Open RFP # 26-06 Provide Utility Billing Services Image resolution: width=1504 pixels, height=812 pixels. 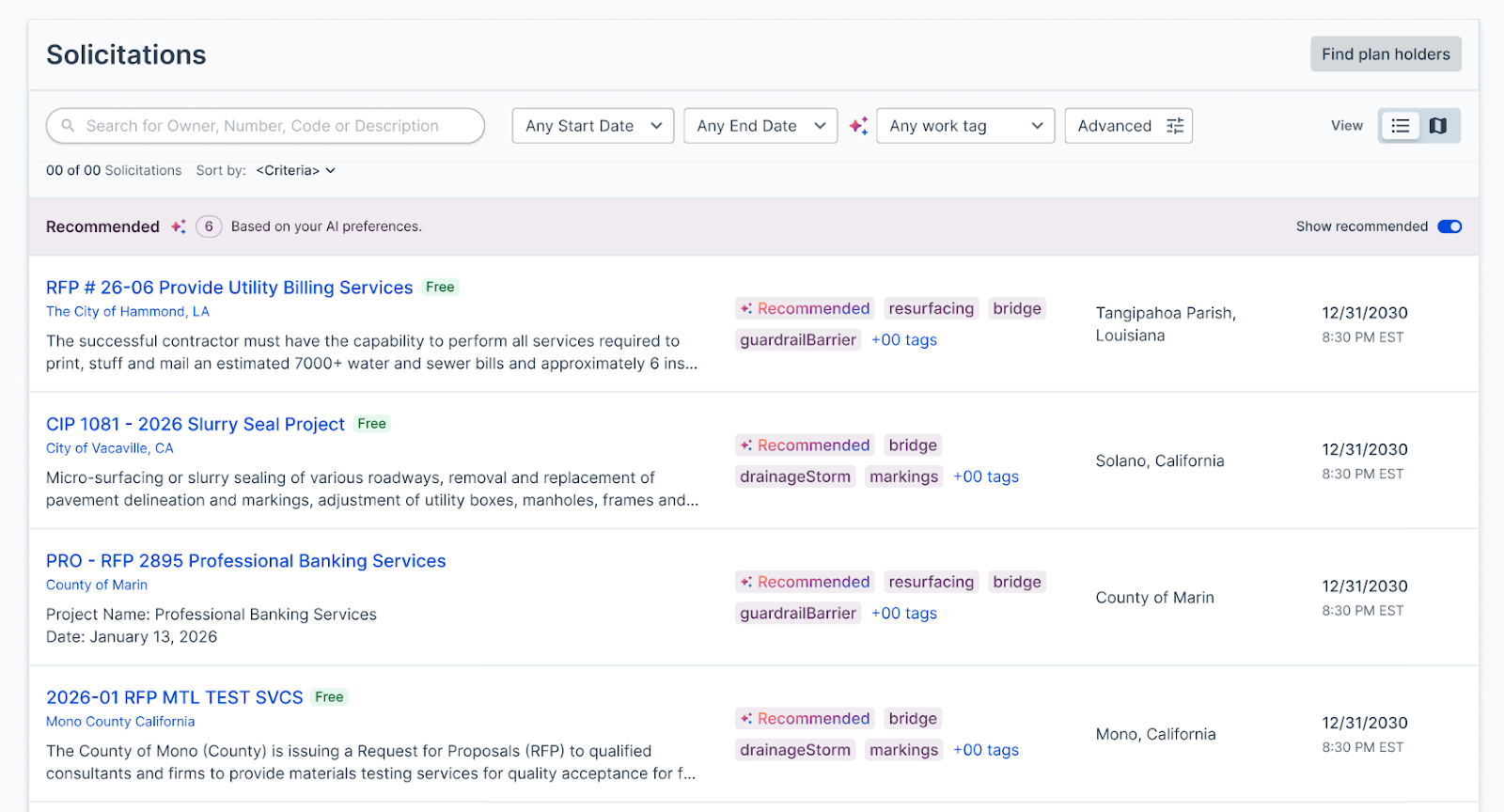pyautogui.click(x=229, y=288)
